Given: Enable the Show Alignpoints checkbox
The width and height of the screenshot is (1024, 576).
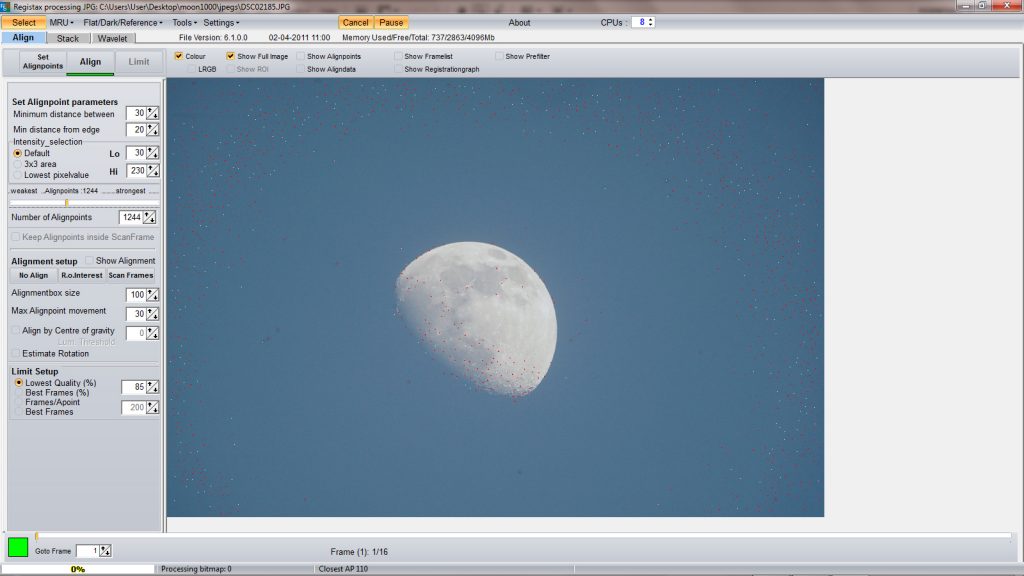Looking at the screenshot, I should coord(301,57).
